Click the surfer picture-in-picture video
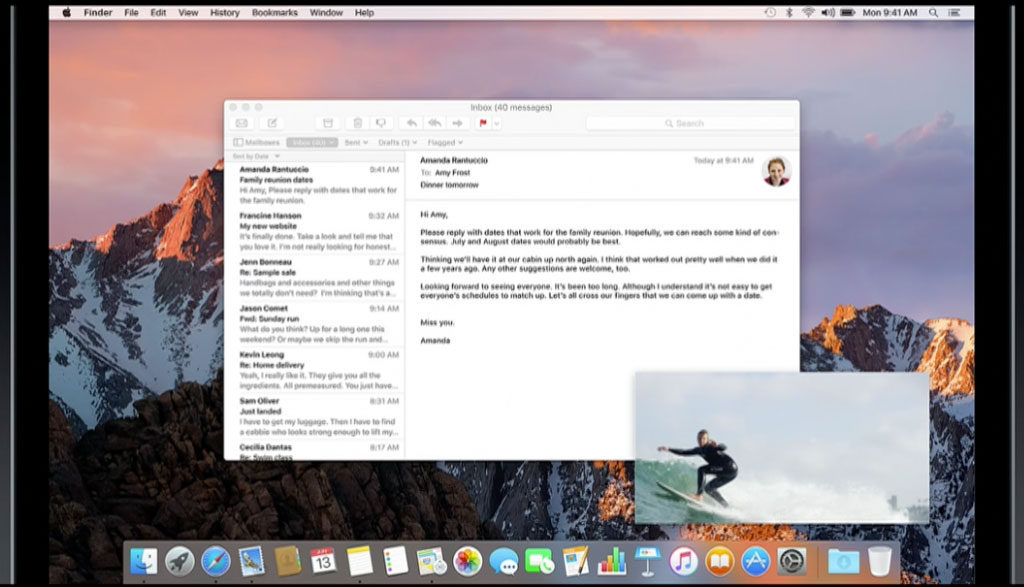The image size is (1024, 587). tap(782, 448)
